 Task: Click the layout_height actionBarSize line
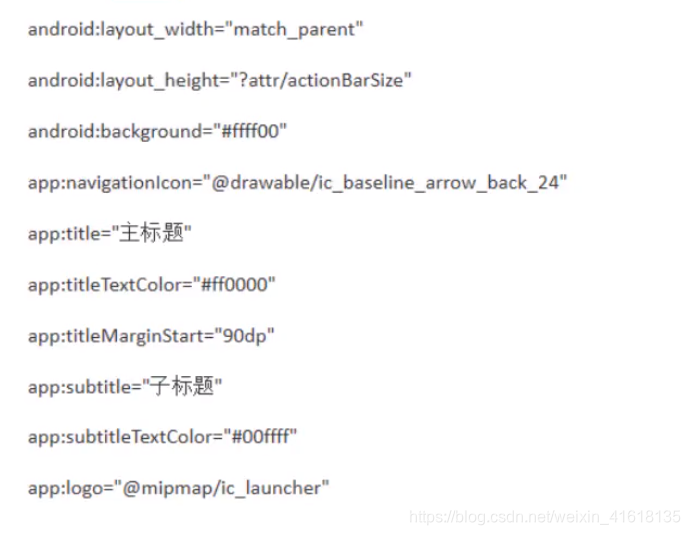pos(220,81)
